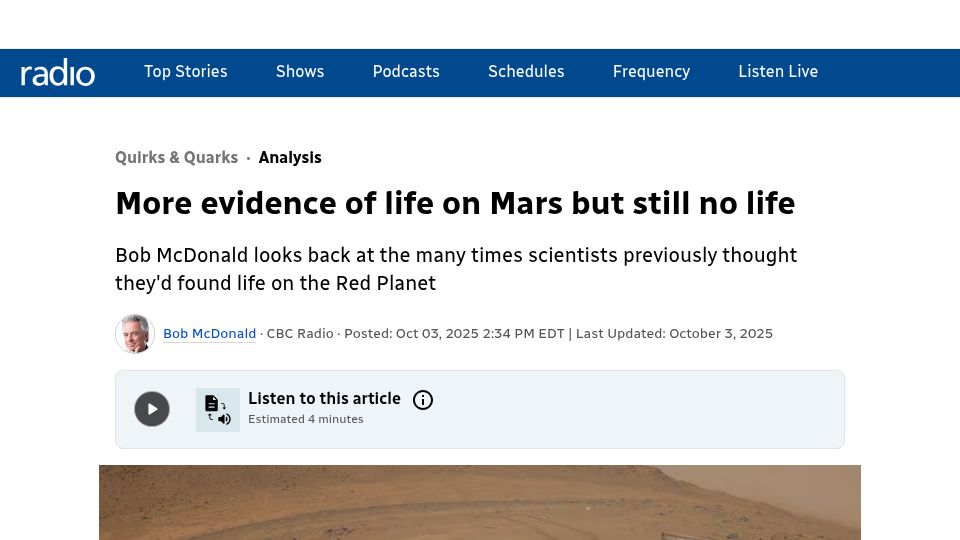Image resolution: width=960 pixels, height=540 pixels.
Task: Go to the Podcasts section
Action: point(406,72)
